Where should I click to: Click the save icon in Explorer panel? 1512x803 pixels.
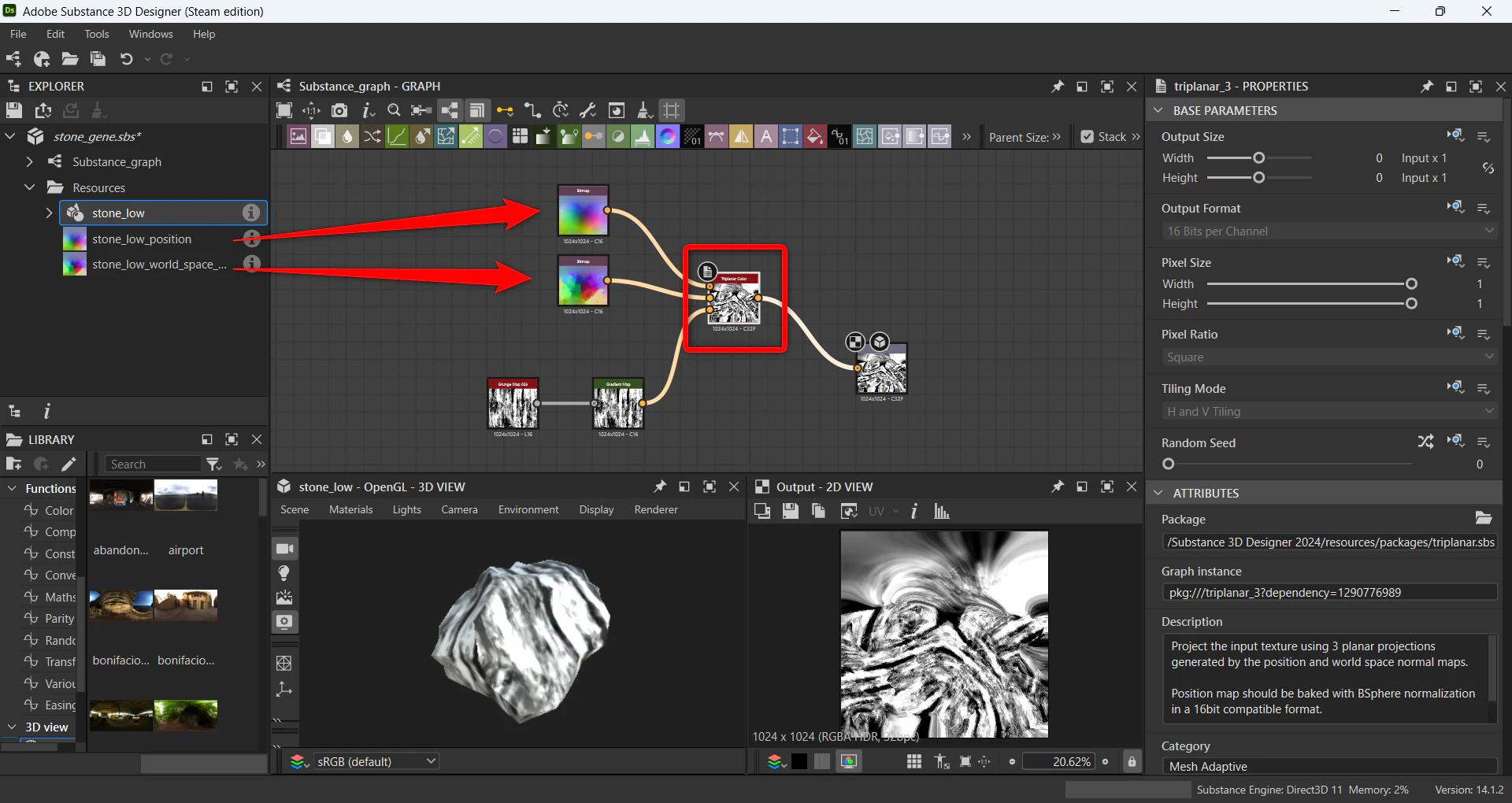click(14, 110)
